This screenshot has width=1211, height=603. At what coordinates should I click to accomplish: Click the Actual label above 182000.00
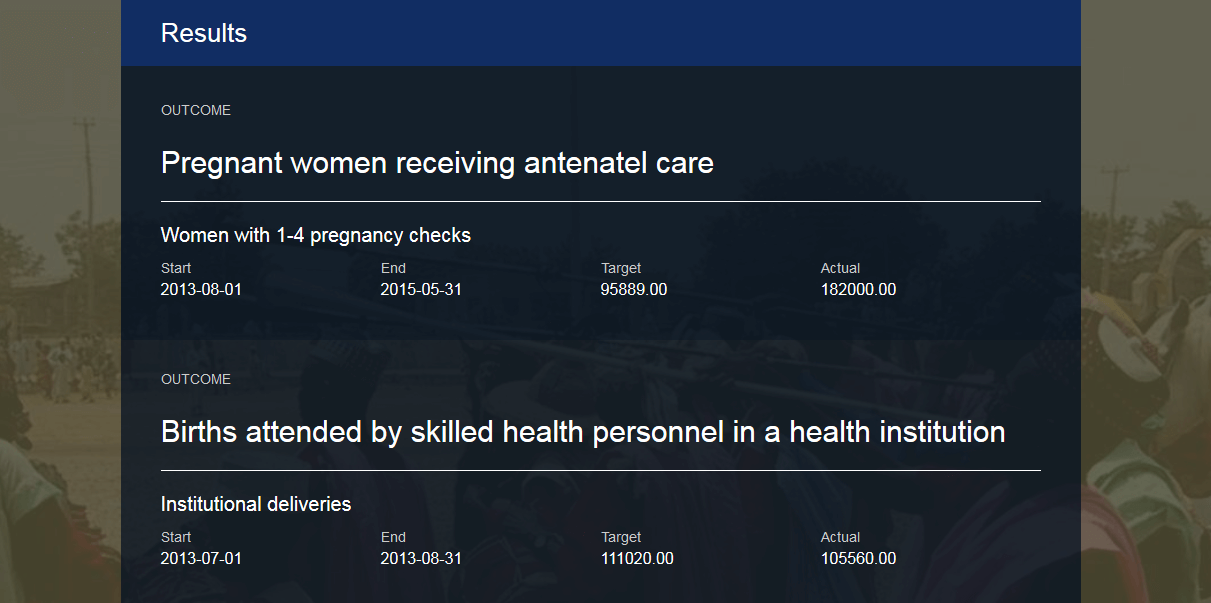840,268
